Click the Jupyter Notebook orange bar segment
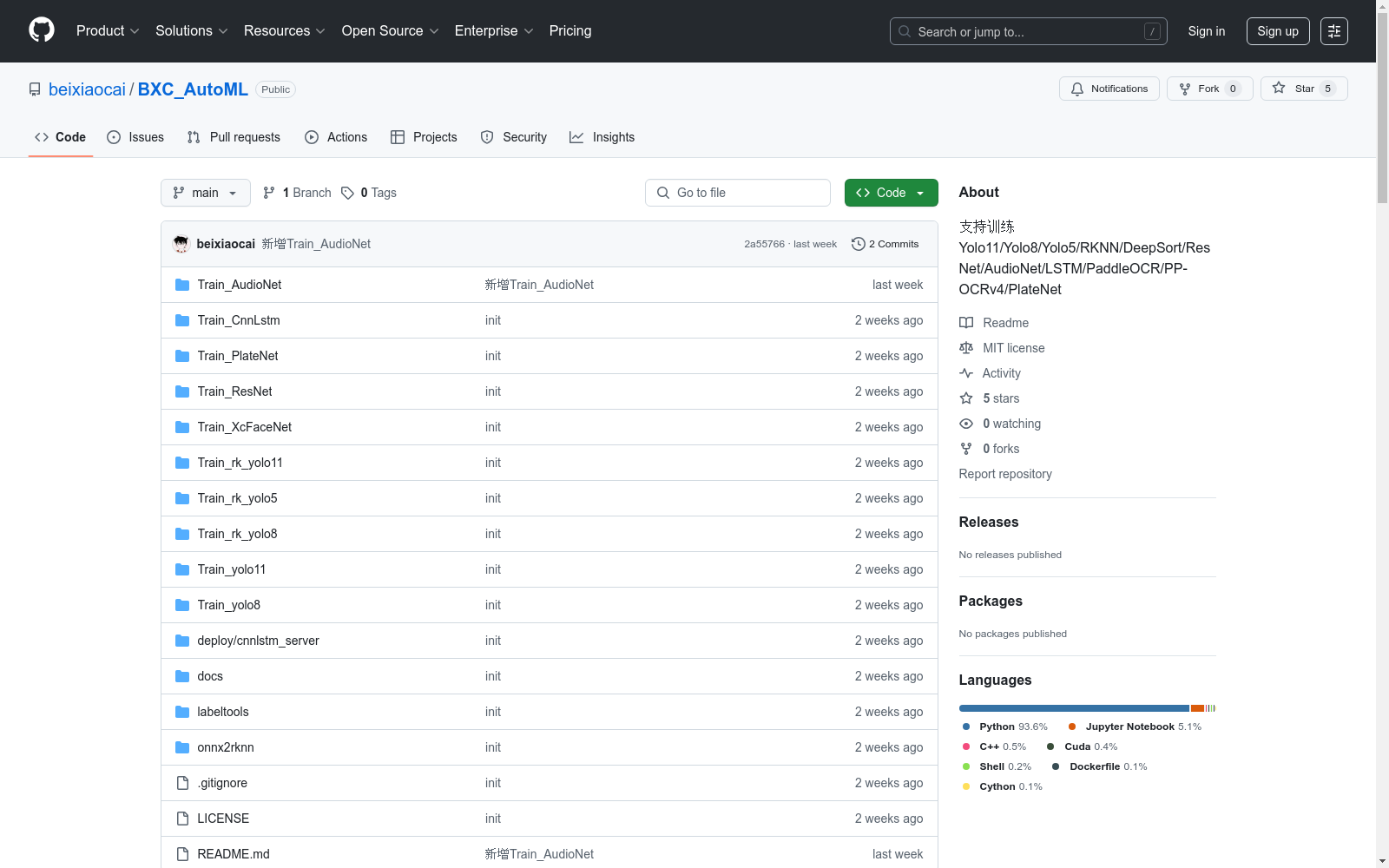Screen dimensions: 1389x868 (x=1197, y=708)
